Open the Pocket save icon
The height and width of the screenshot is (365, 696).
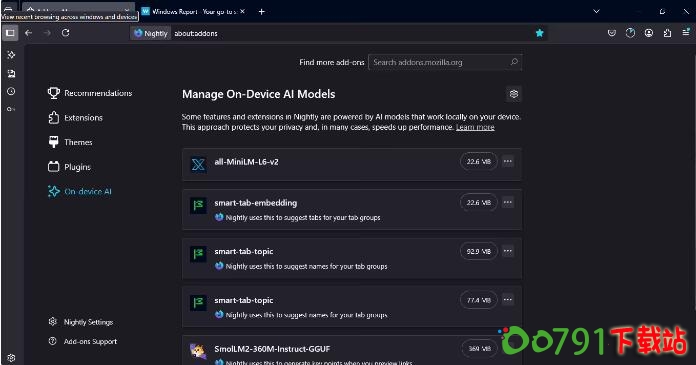612,33
